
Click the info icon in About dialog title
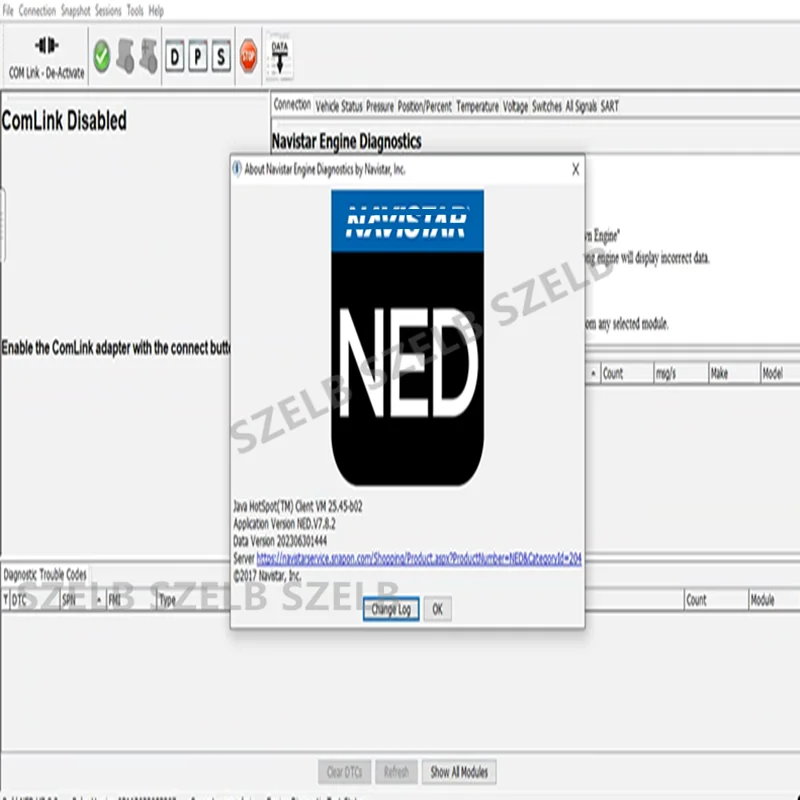pos(237,169)
